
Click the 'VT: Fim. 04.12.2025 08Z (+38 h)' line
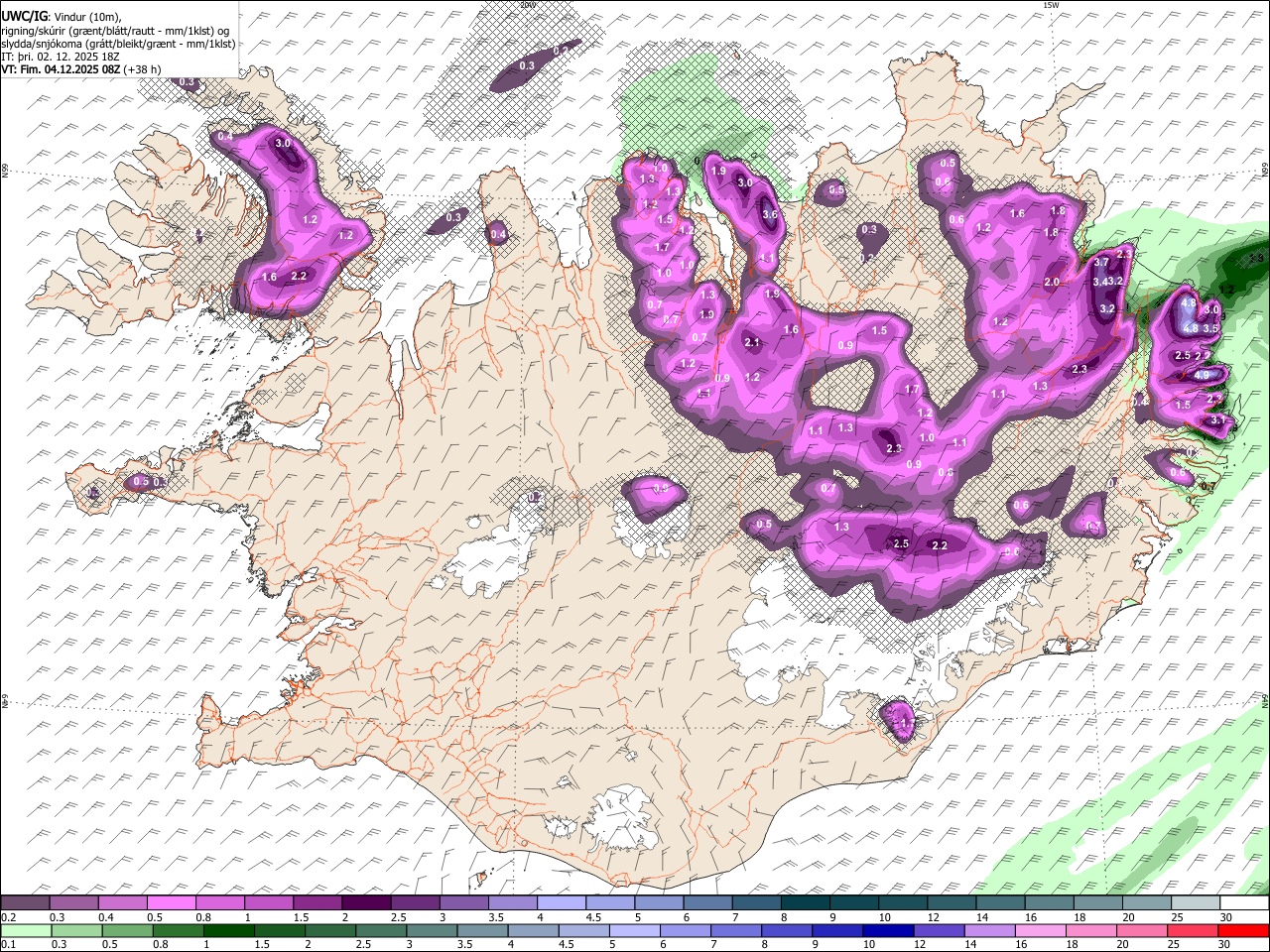tap(82, 69)
